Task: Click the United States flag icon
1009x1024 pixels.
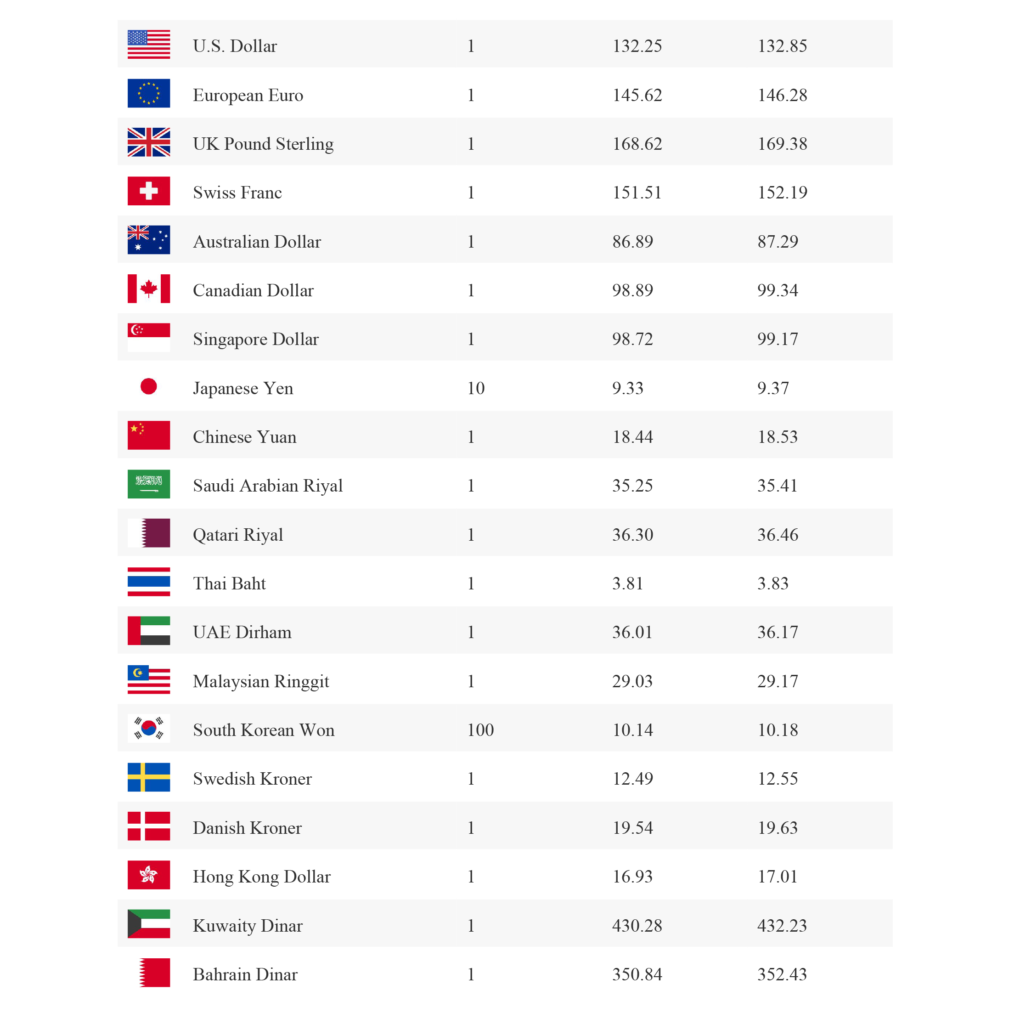Action: 148,45
